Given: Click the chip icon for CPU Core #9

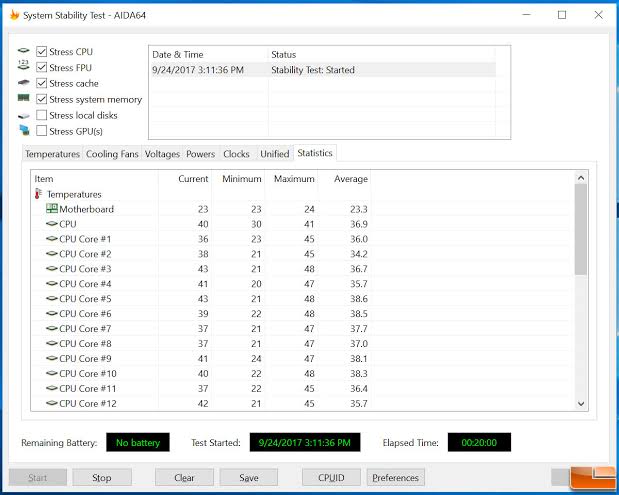Looking at the screenshot, I should tap(52, 358).
